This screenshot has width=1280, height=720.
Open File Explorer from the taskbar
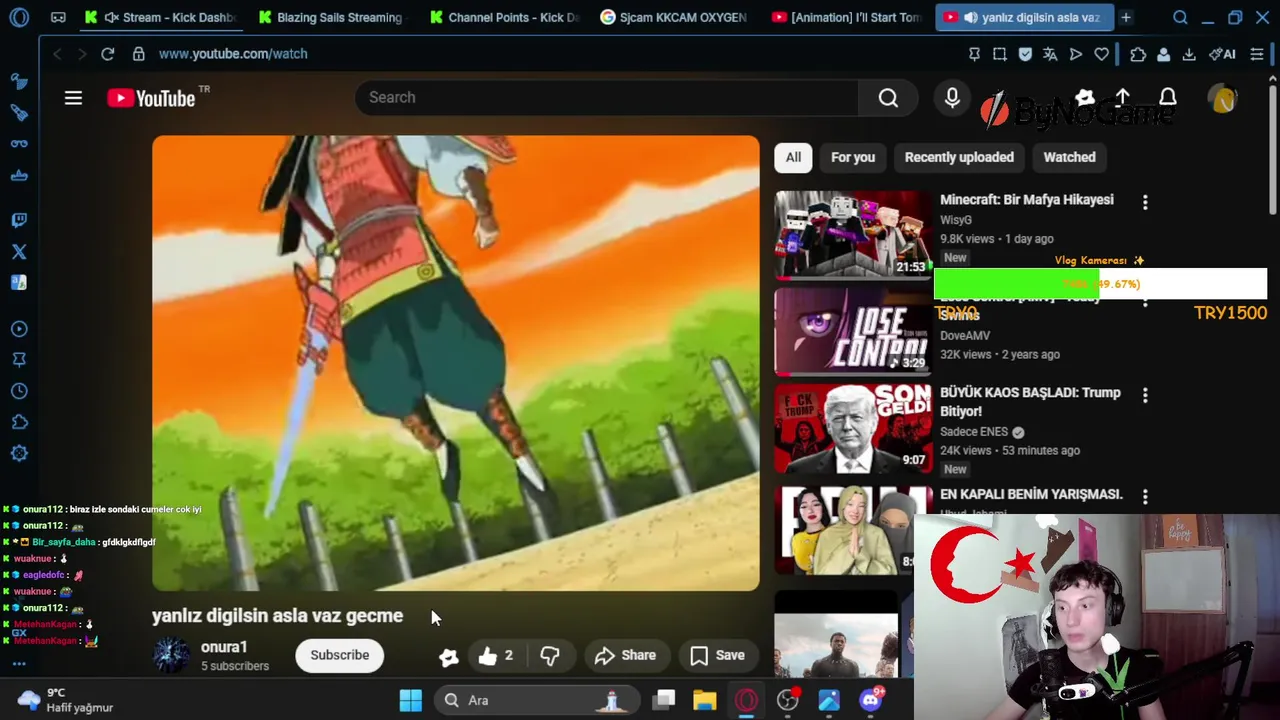coord(705,700)
